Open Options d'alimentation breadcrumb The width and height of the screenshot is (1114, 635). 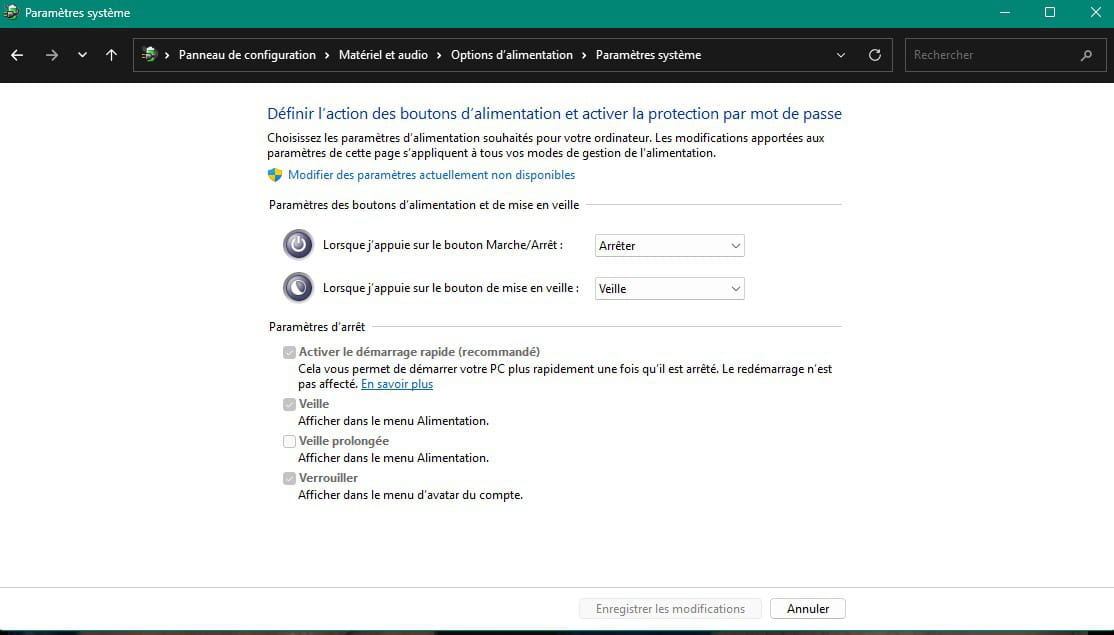click(512, 55)
